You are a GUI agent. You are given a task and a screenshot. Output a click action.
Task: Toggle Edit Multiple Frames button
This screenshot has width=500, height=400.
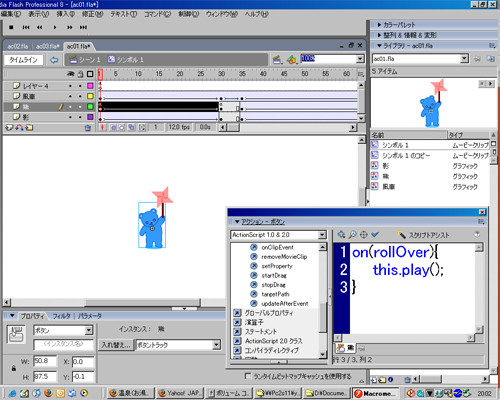[131, 127]
